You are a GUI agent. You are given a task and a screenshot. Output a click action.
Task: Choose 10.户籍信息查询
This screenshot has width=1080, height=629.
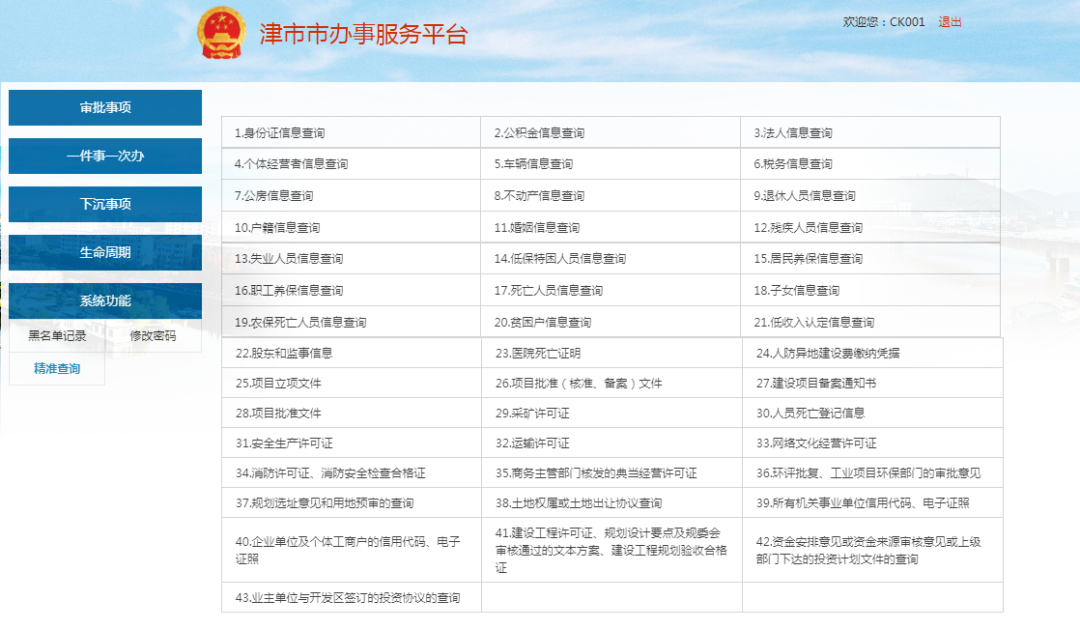click(x=277, y=227)
